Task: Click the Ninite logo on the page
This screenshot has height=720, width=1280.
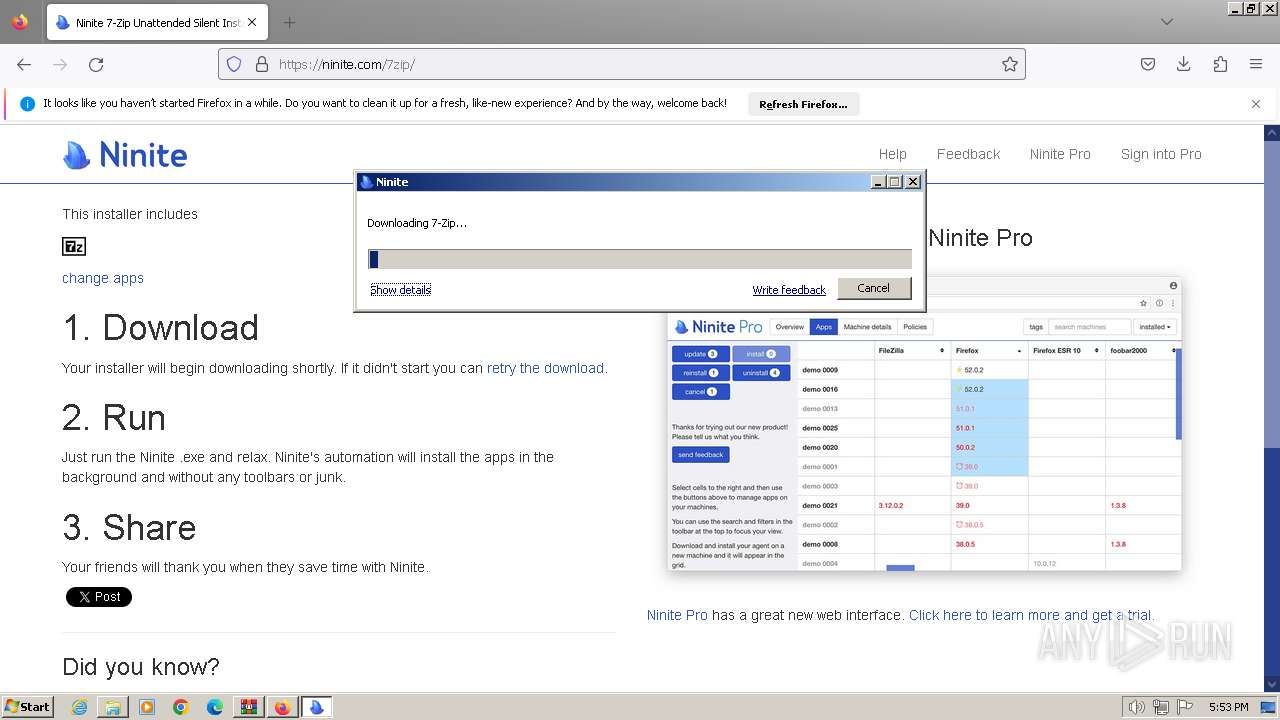Action: [x=125, y=155]
